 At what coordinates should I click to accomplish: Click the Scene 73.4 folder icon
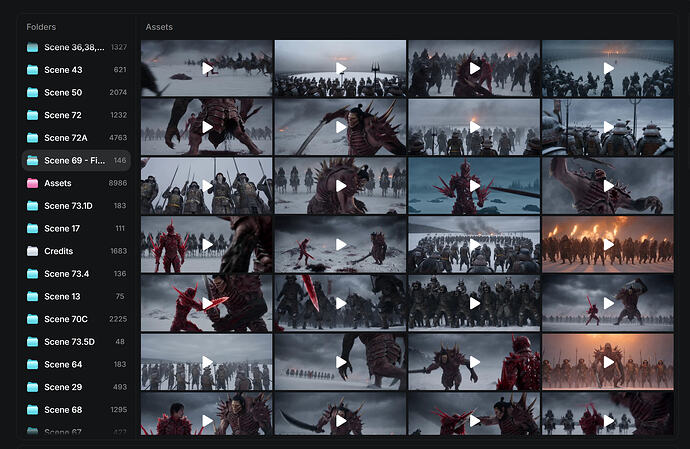point(32,274)
